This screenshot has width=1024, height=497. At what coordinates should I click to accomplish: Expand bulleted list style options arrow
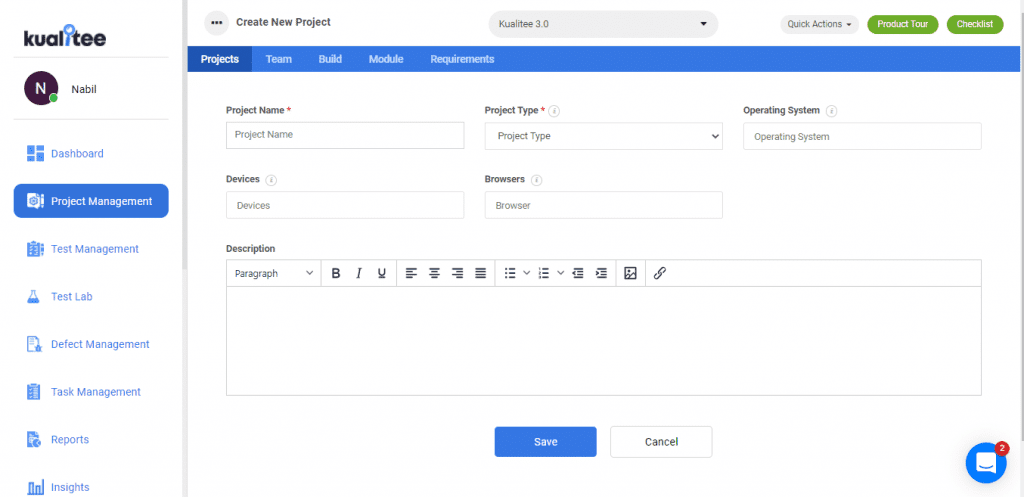point(526,274)
